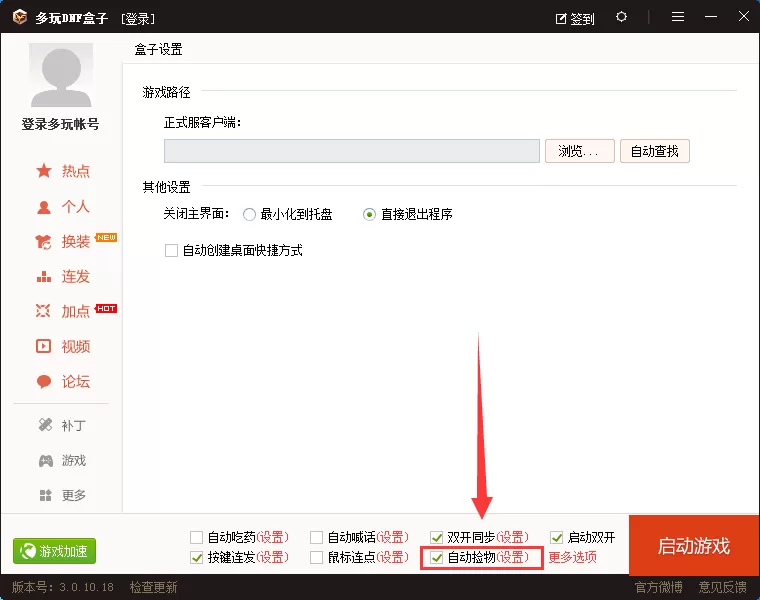
Task: Enable the 自动喊话 checkbox
Action: click(x=317, y=537)
